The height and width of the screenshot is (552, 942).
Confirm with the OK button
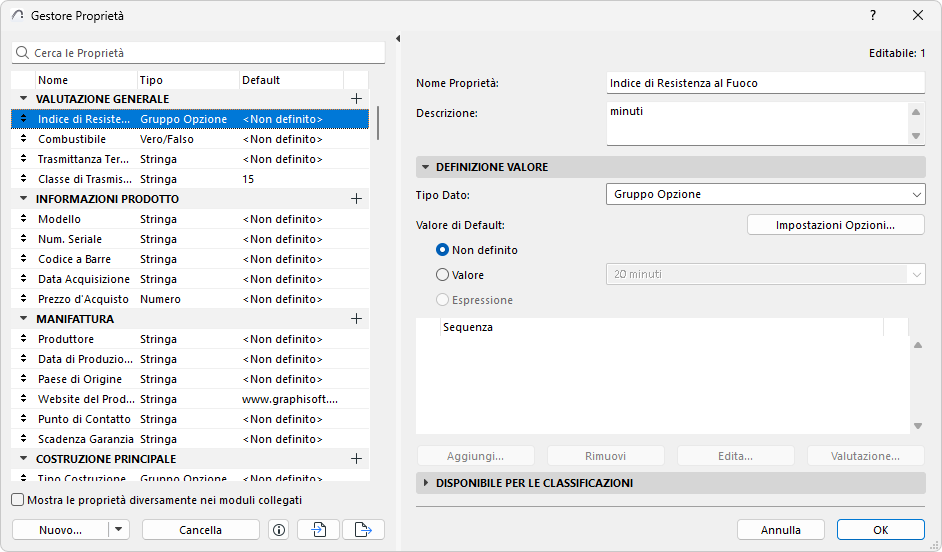tap(881, 530)
